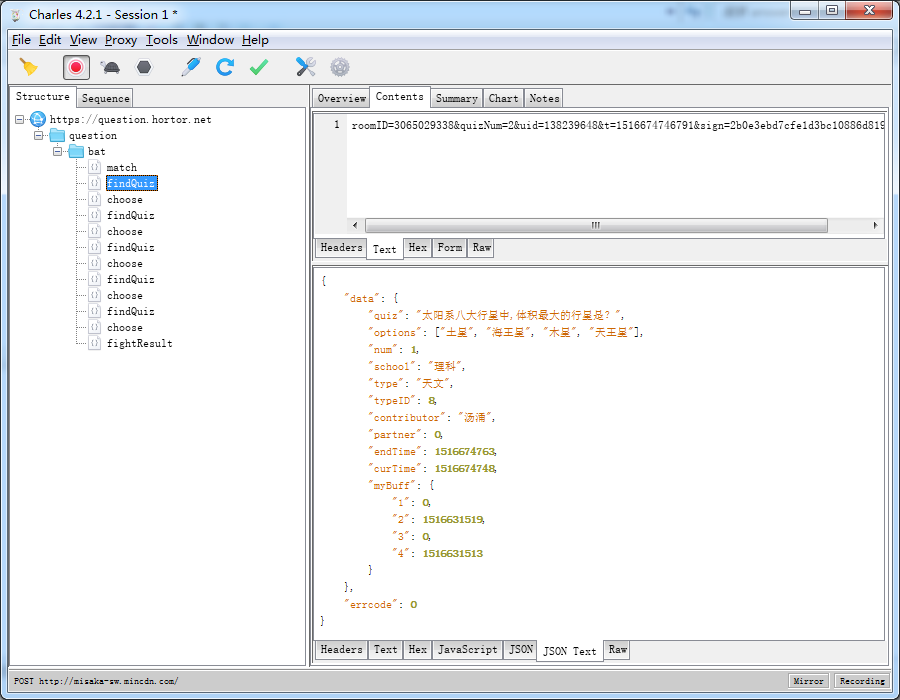Toggle breakpoints with the hexagon icon
Screen dimensions: 900x700
[x=143, y=68]
